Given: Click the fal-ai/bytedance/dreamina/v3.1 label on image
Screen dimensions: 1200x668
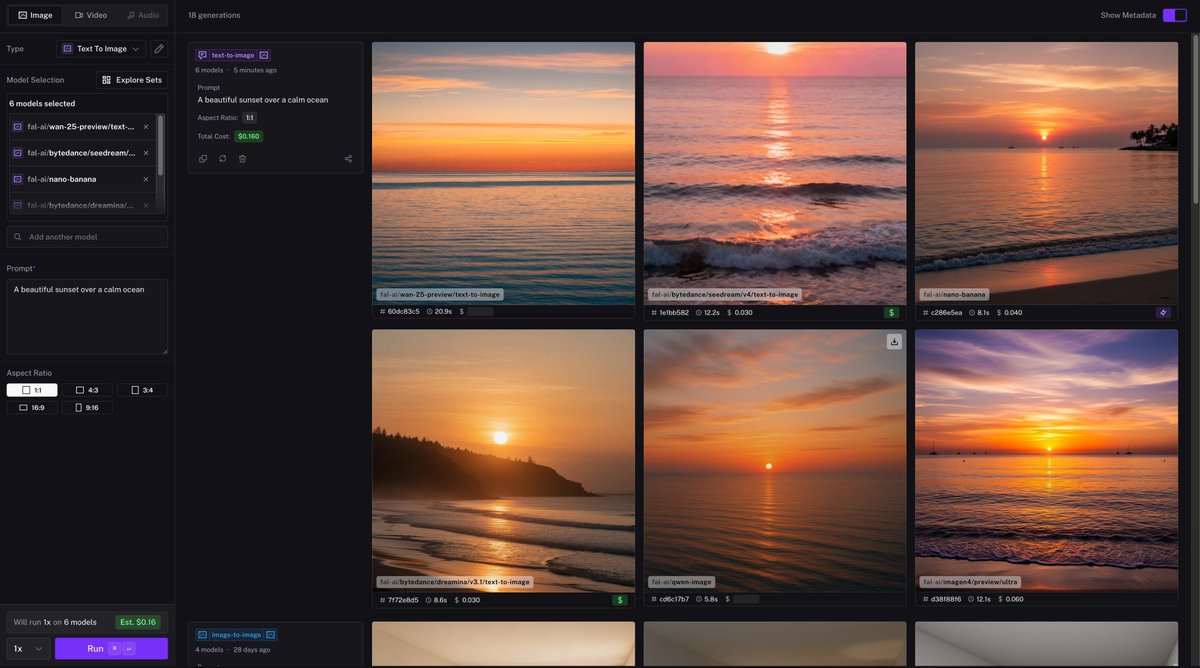Looking at the screenshot, I should pos(455,582).
